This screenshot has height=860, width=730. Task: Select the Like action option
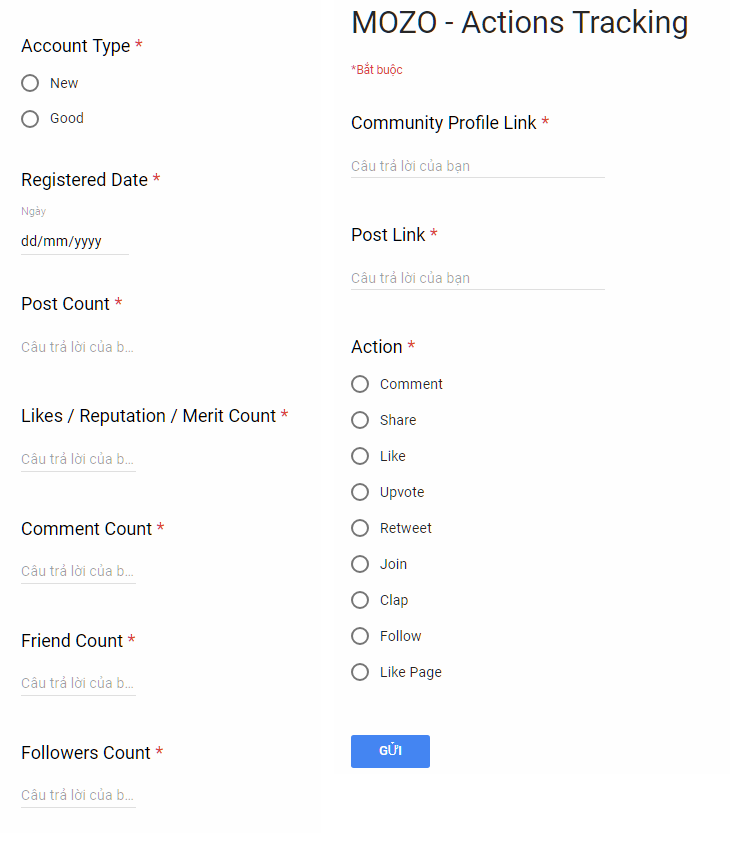(x=360, y=456)
